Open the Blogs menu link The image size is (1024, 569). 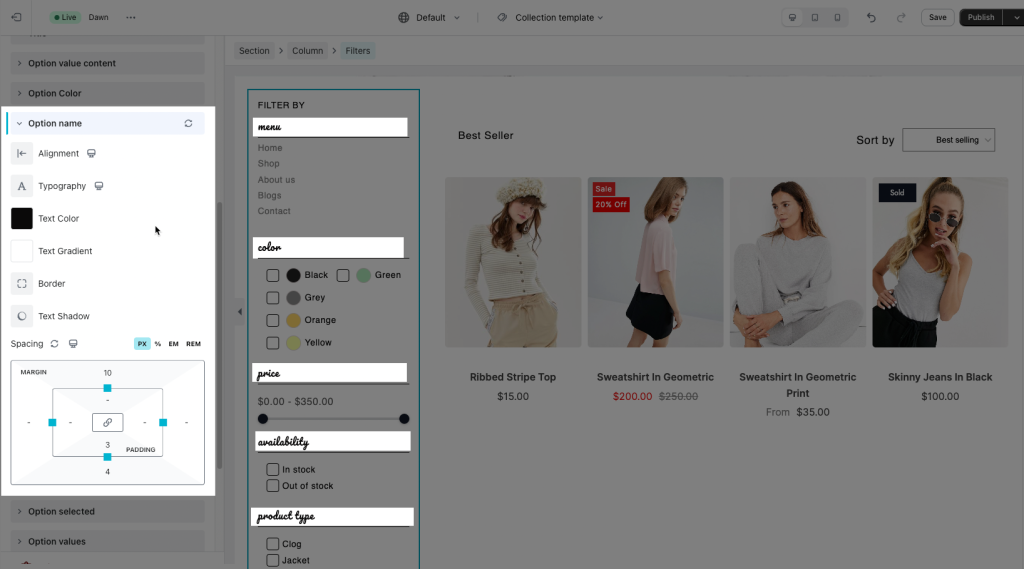tap(269, 195)
